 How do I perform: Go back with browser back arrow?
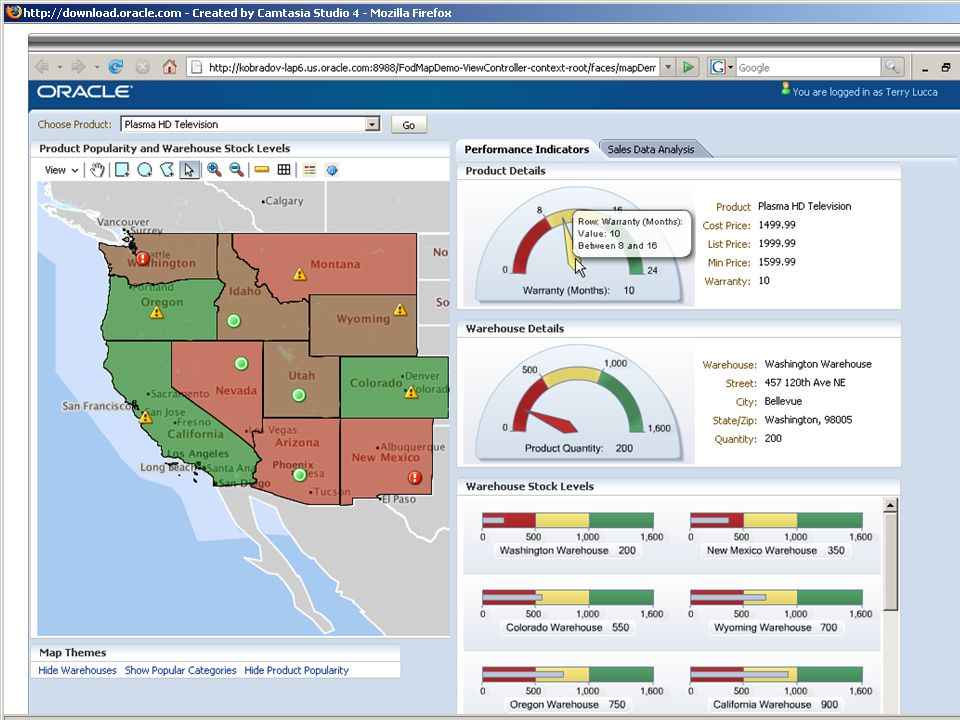pyautogui.click(x=42, y=67)
